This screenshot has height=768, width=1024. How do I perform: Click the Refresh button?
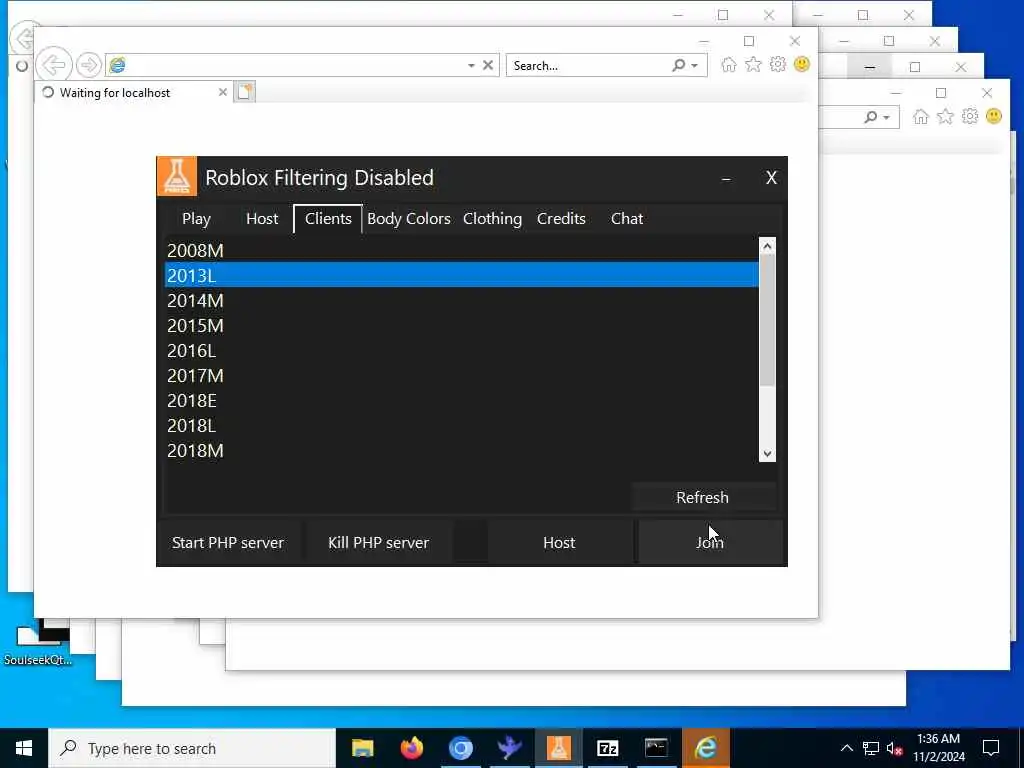[x=703, y=498]
